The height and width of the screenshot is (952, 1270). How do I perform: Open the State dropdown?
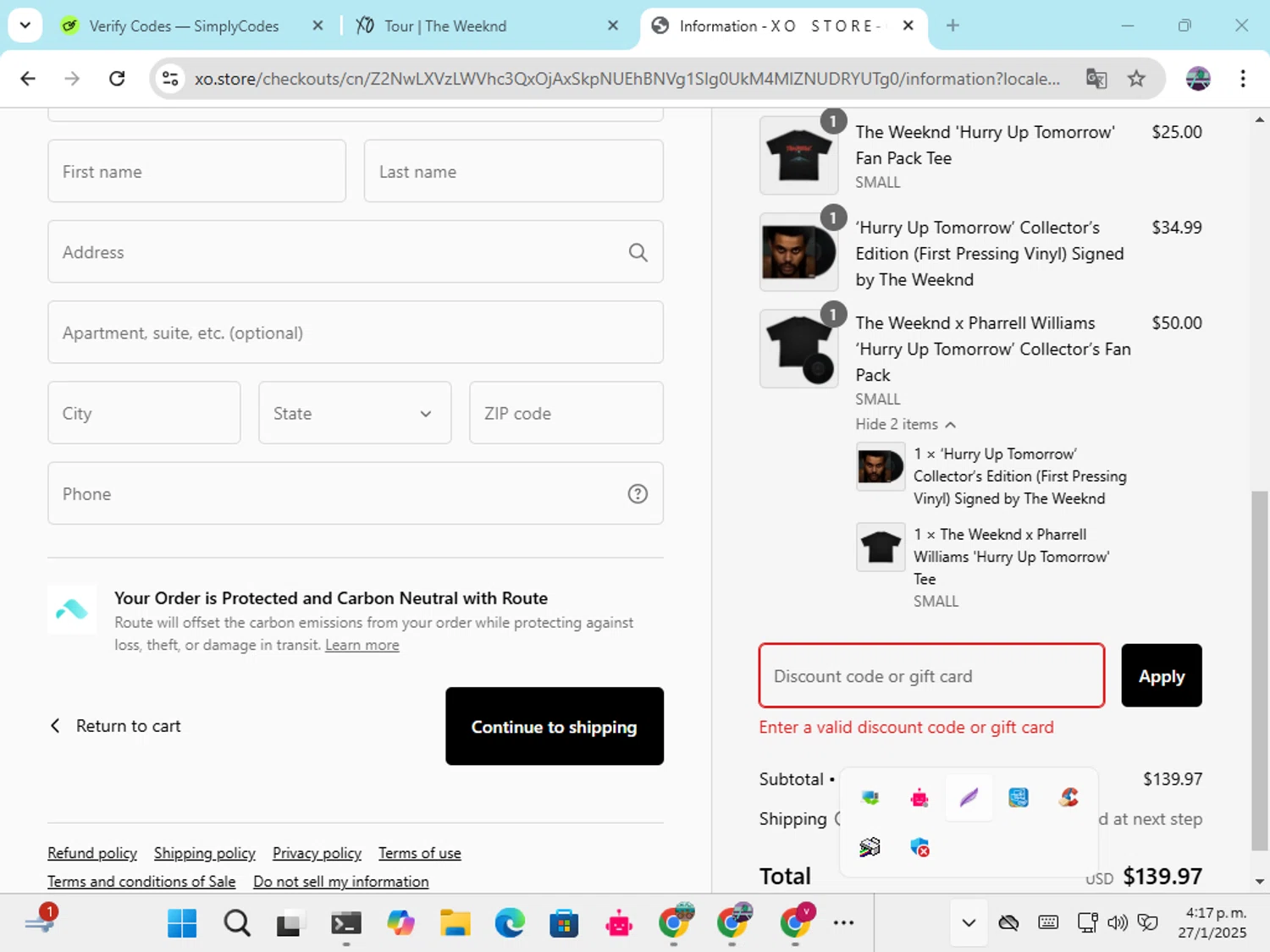pos(355,413)
